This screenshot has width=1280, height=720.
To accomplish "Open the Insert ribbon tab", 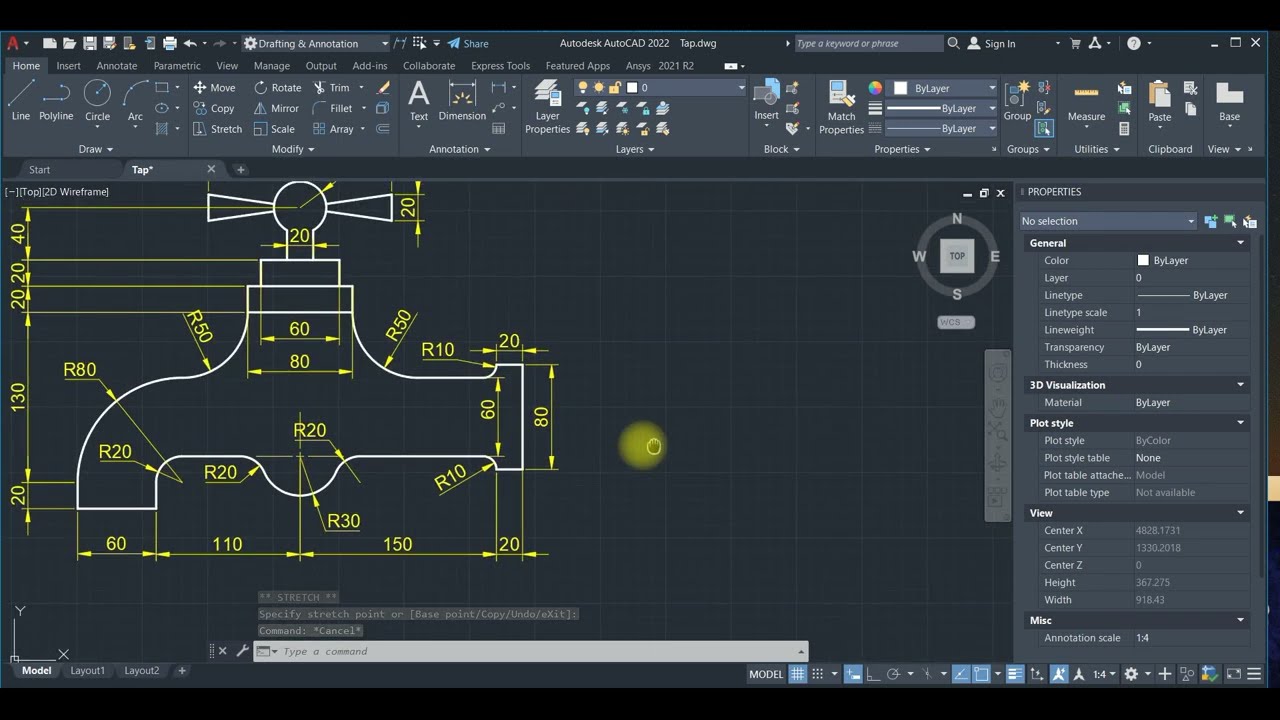I will tap(69, 66).
